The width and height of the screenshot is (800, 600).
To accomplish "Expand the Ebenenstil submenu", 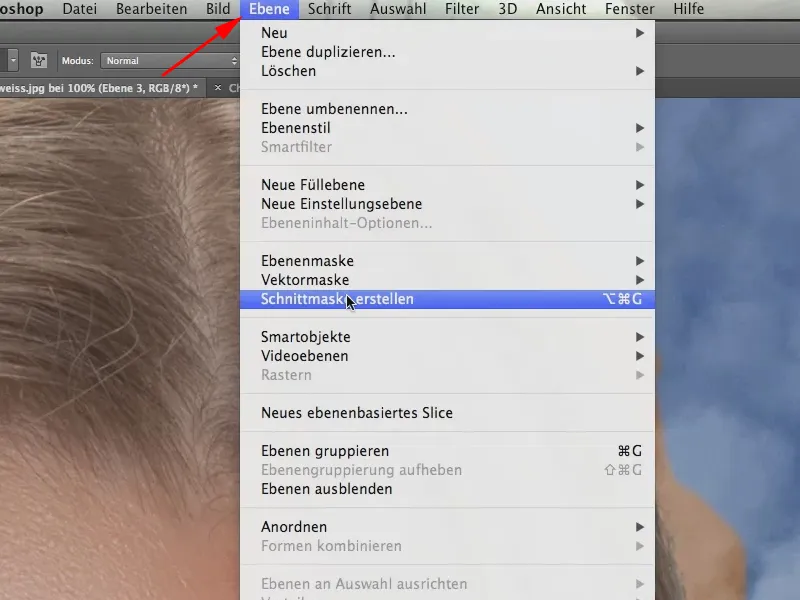I will tap(447, 128).
